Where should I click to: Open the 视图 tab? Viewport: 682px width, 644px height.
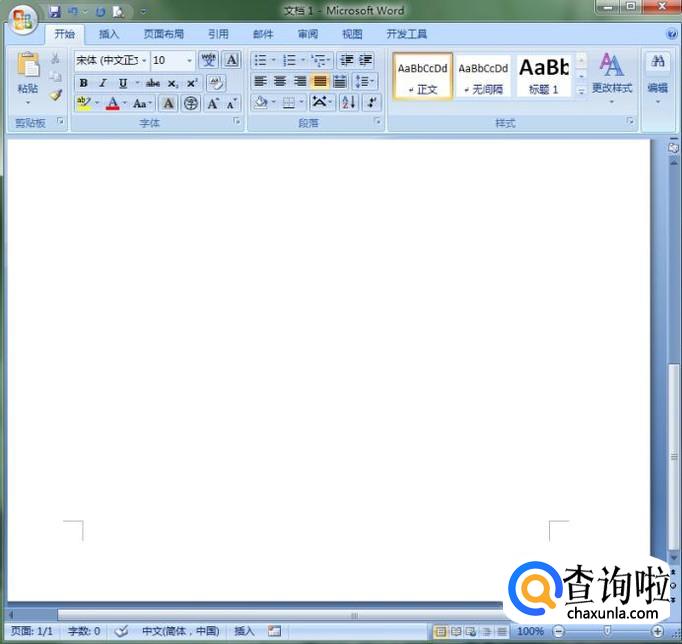tap(352, 34)
